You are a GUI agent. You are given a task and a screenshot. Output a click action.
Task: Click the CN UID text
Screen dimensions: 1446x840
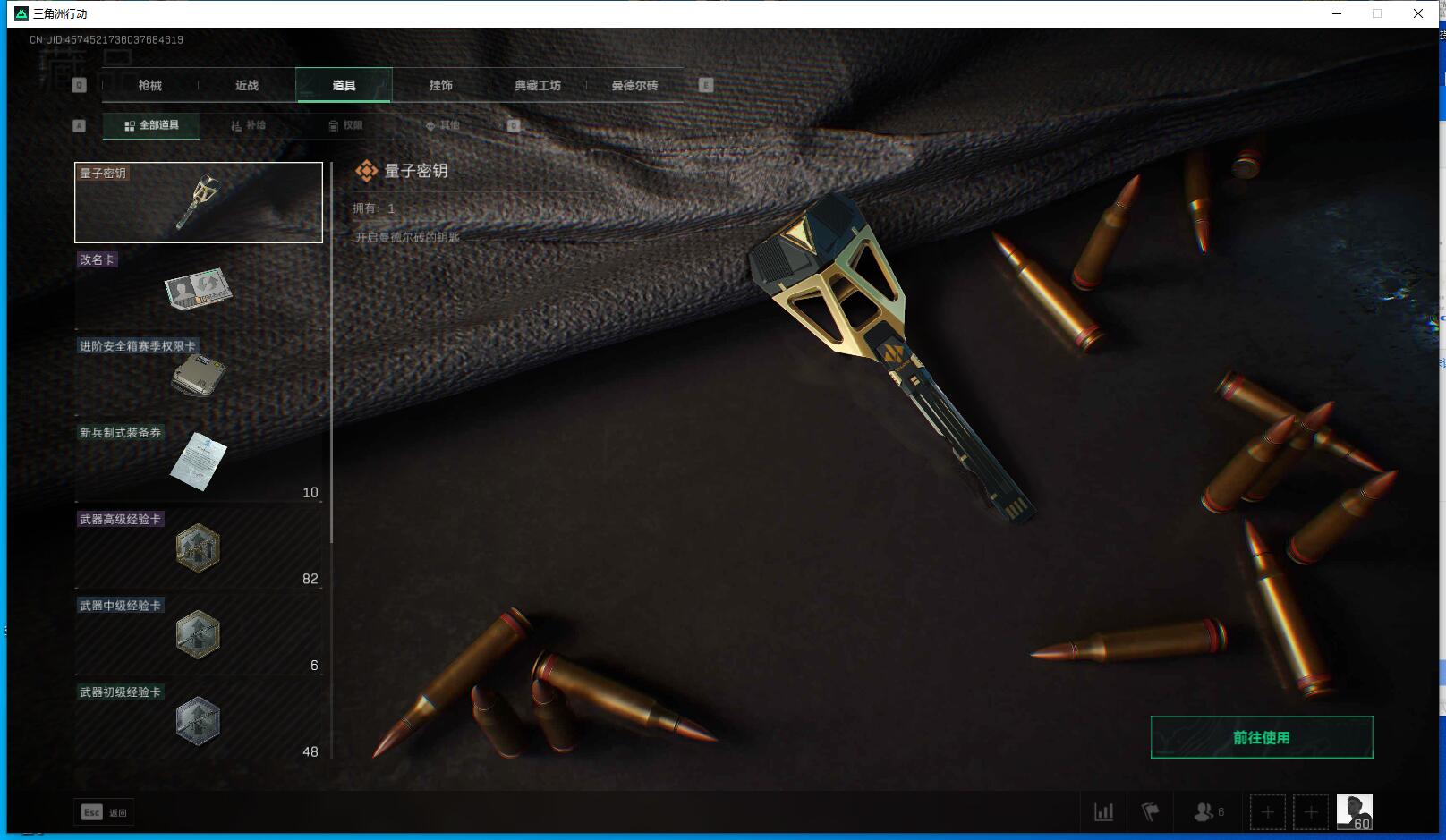(x=106, y=39)
